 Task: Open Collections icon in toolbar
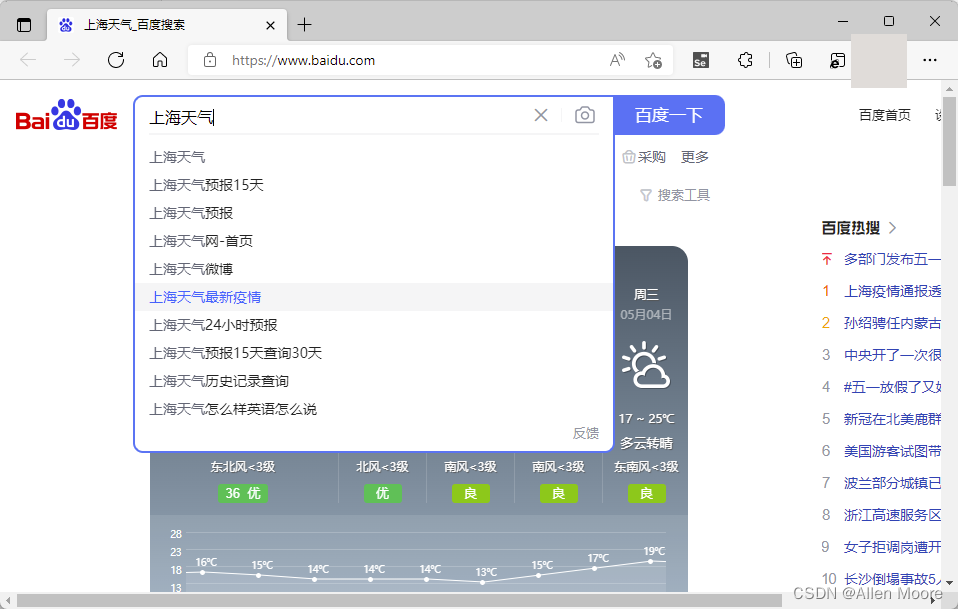pos(794,60)
